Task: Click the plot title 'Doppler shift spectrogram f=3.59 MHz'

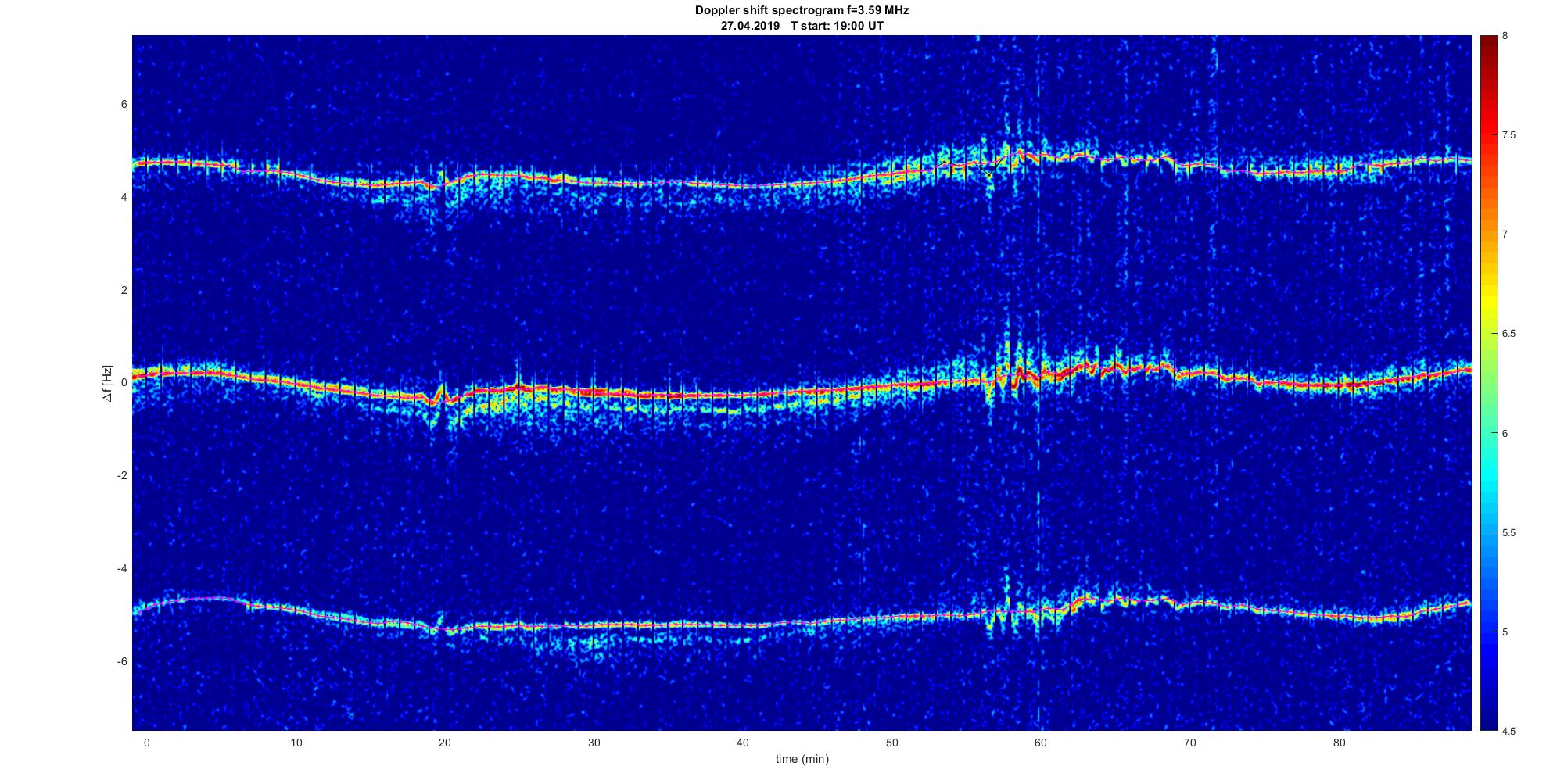Action: pyautogui.click(x=802, y=11)
